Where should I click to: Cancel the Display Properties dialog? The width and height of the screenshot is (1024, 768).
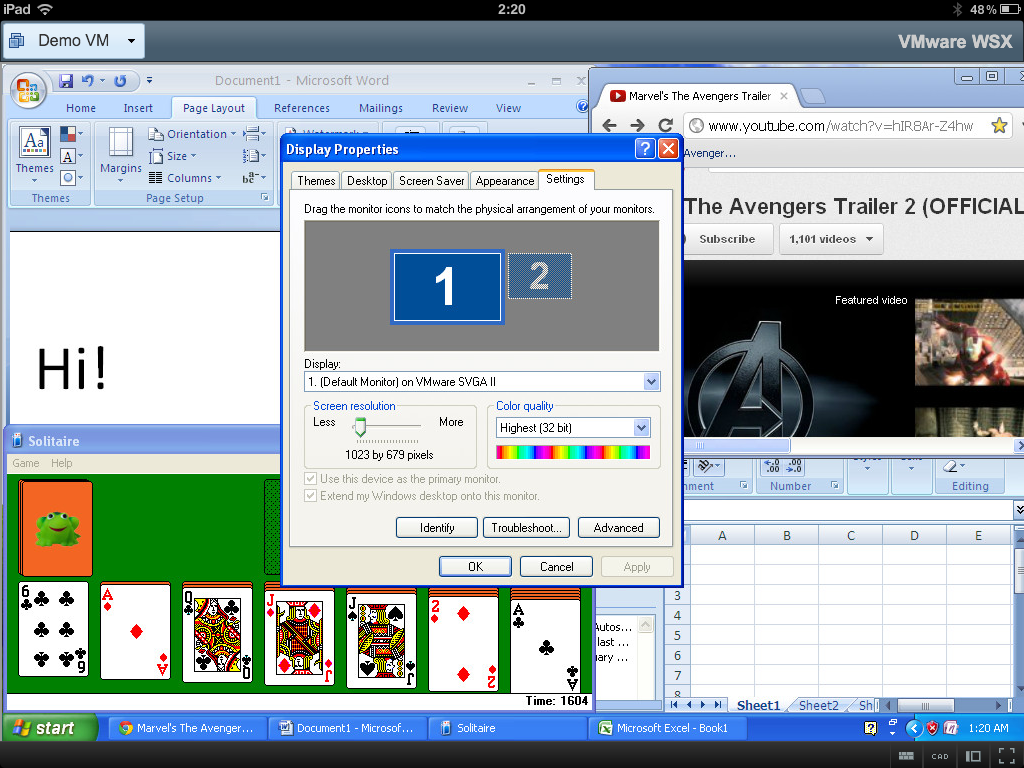pos(556,567)
